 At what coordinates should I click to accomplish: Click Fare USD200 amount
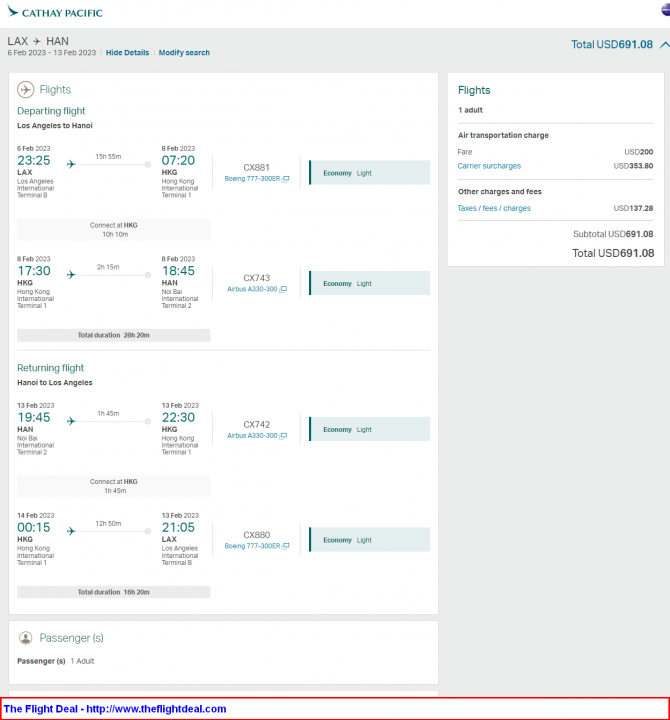point(638,152)
